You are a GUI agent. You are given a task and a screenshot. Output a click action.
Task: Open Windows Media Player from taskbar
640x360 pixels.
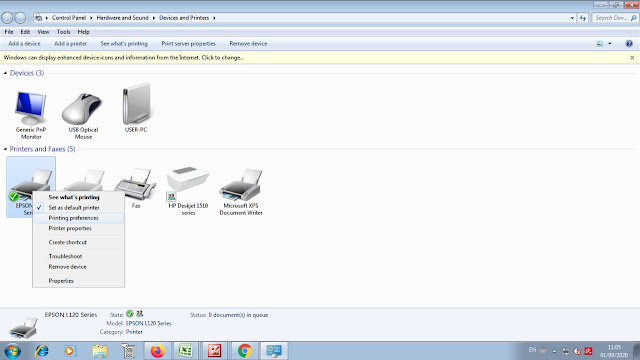pyautogui.click(x=69, y=351)
